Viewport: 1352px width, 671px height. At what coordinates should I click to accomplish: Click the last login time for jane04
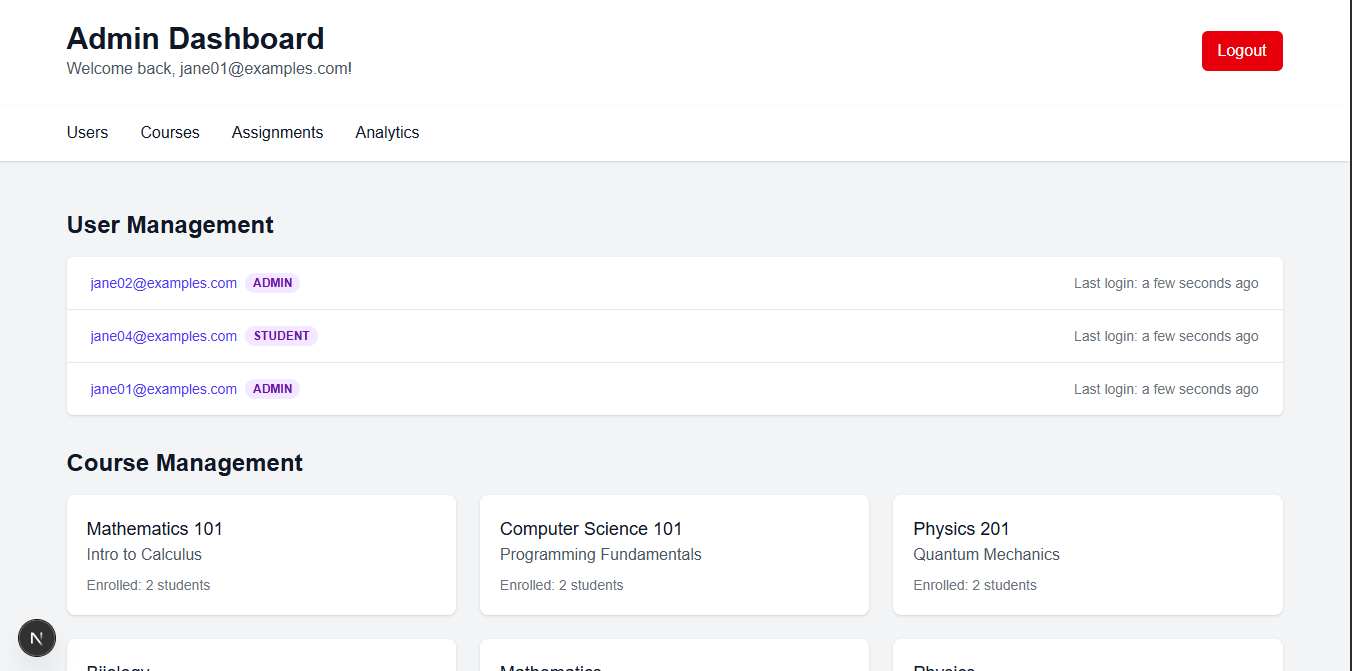[1166, 336]
